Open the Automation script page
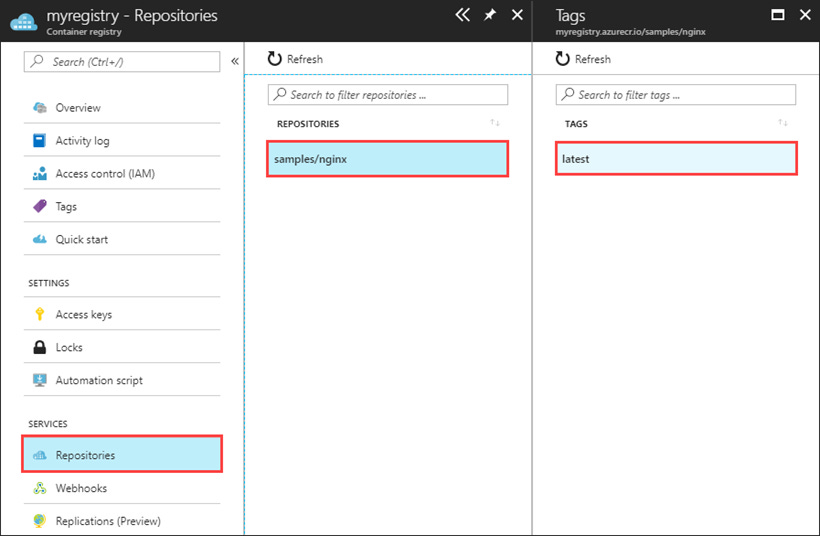 122,380
